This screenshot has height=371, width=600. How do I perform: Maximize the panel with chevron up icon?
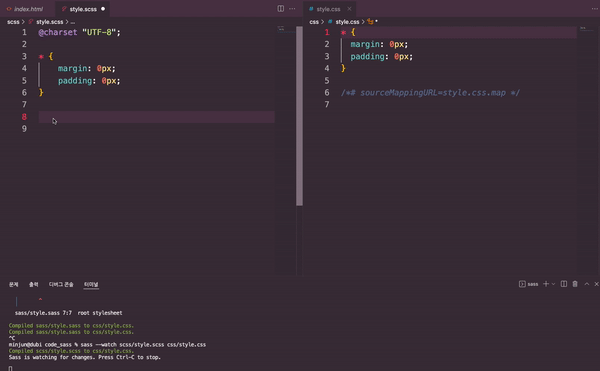[x=587, y=284]
